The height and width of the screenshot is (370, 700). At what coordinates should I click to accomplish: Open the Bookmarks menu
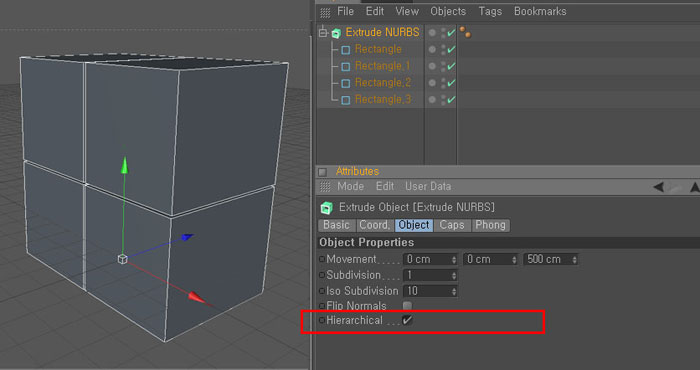[540, 11]
